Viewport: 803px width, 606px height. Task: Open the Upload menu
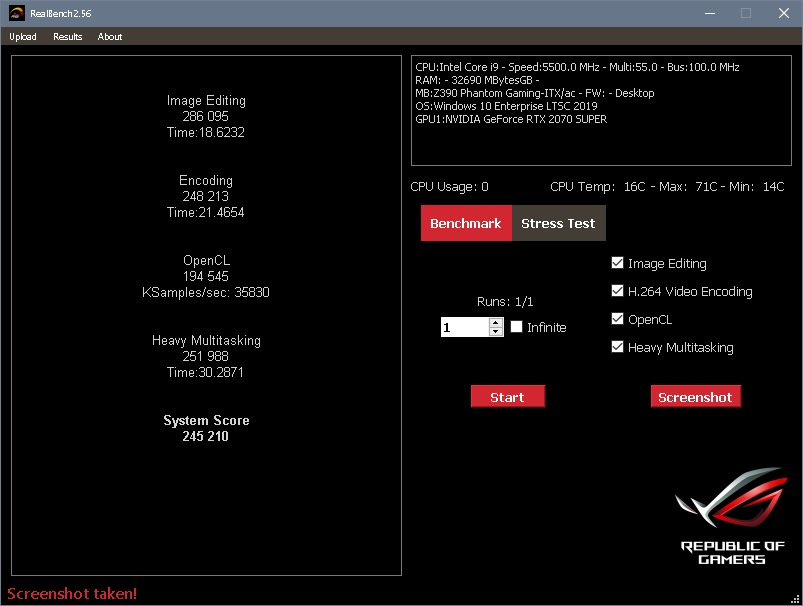click(23, 36)
